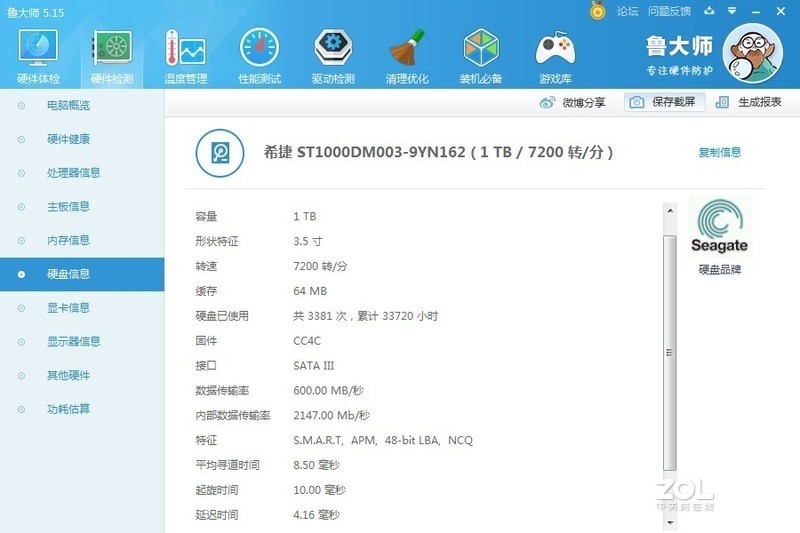Click the disk details scrollbar thumb
800x533 pixels.
pos(670,353)
